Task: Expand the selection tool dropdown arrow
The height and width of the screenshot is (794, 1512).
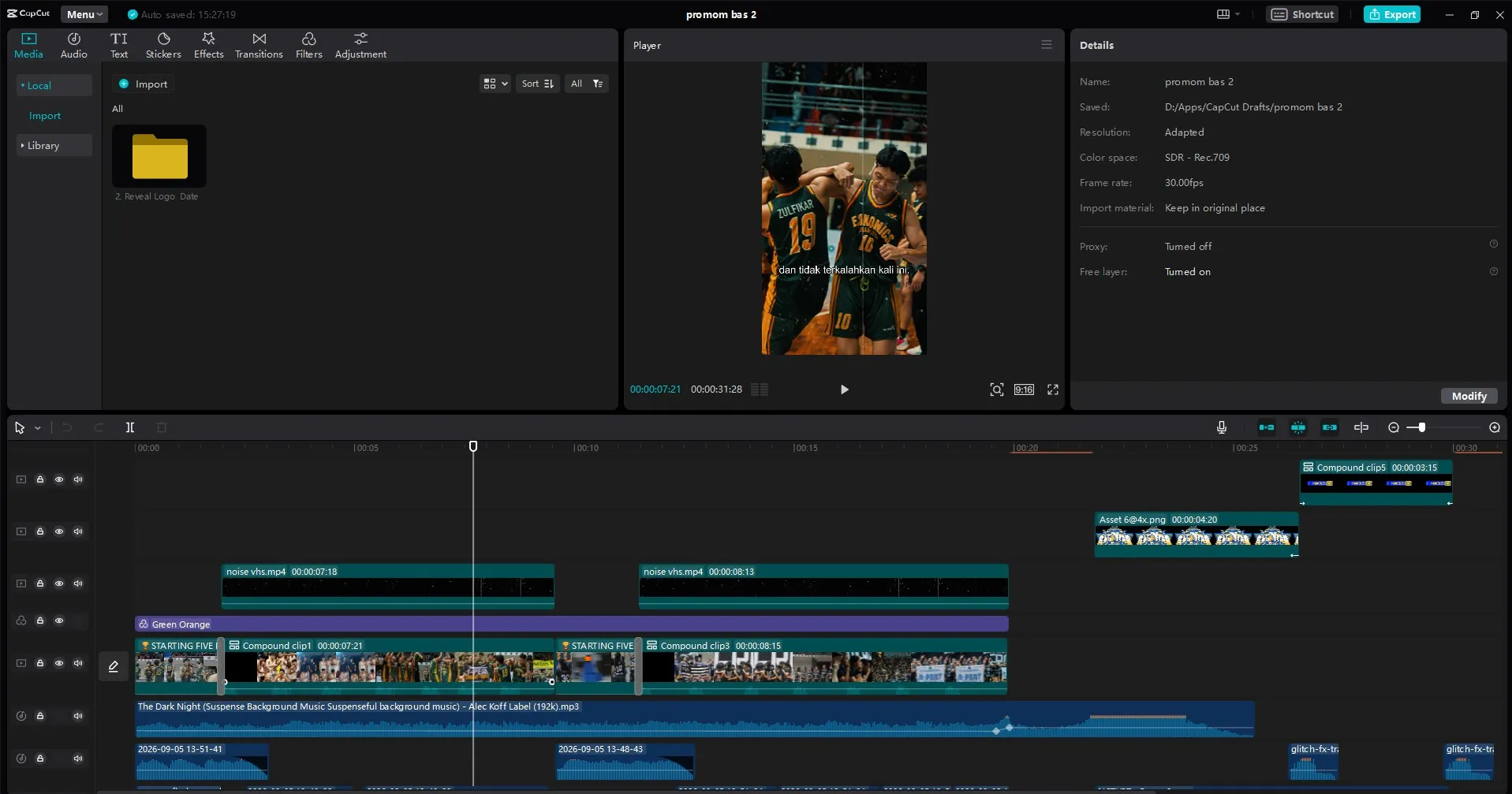Action: (x=37, y=428)
